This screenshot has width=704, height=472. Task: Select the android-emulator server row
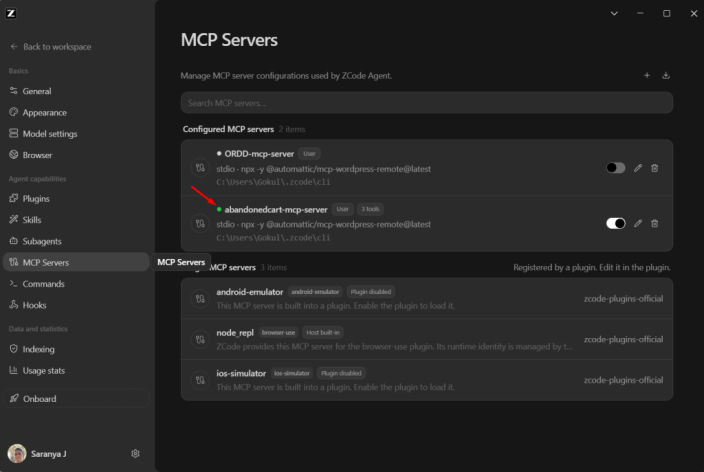click(427, 299)
